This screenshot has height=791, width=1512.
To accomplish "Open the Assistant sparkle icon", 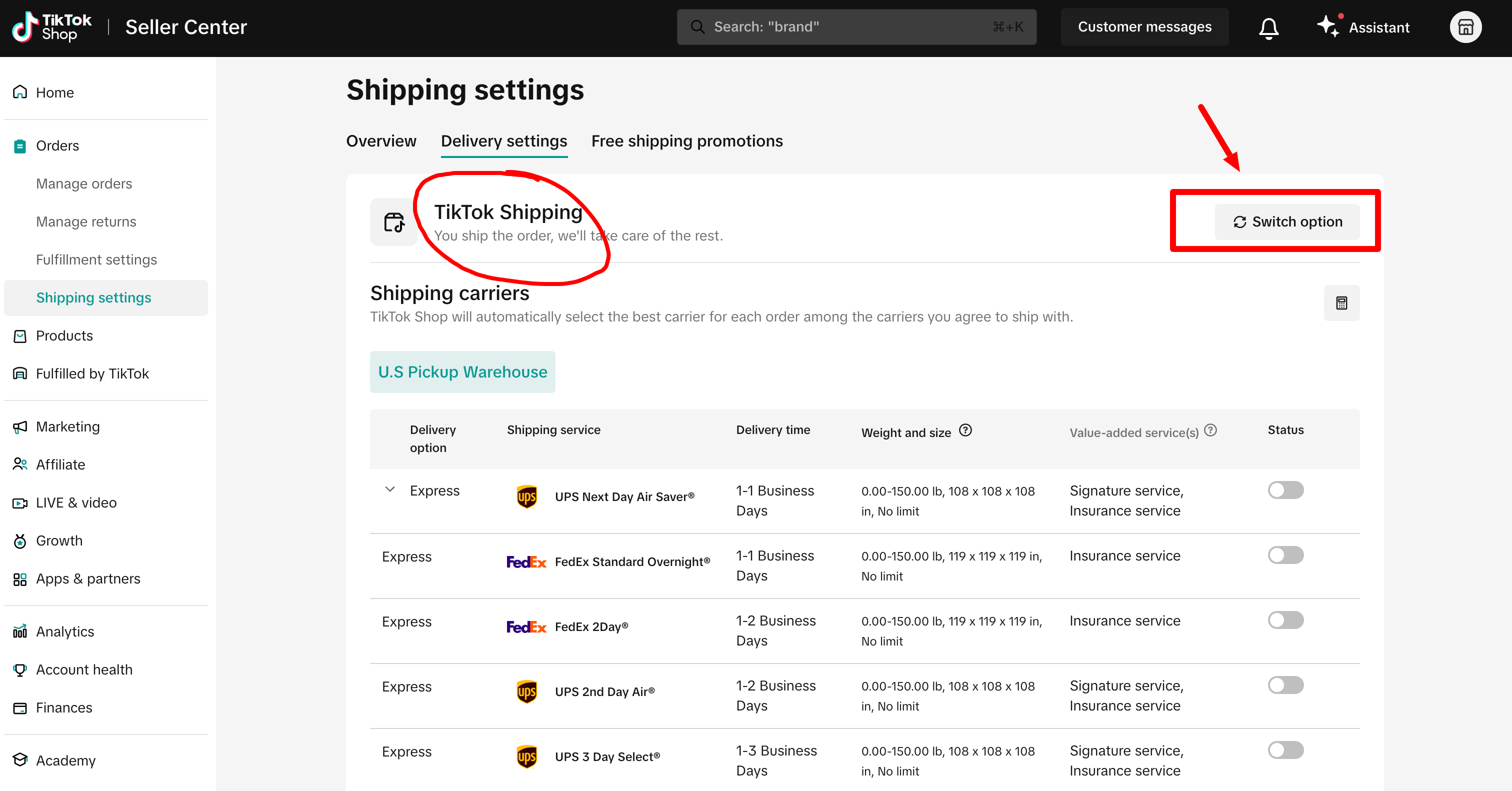I will tap(1329, 26).
